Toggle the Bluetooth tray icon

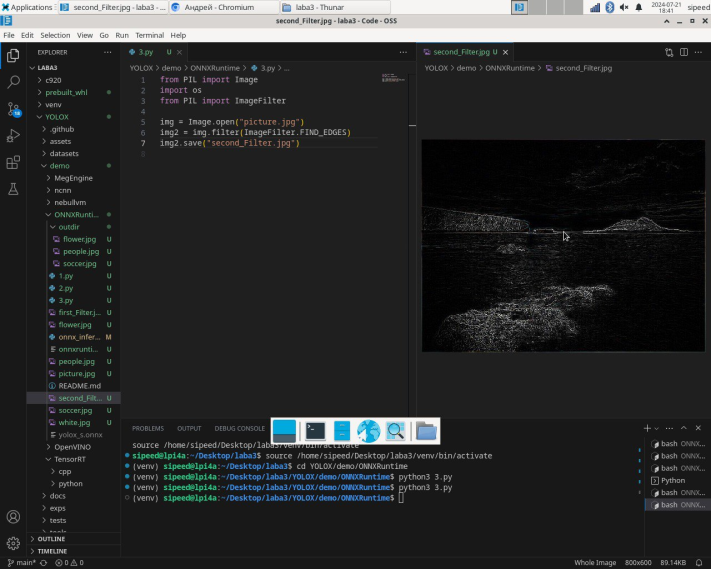click(609, 7)
